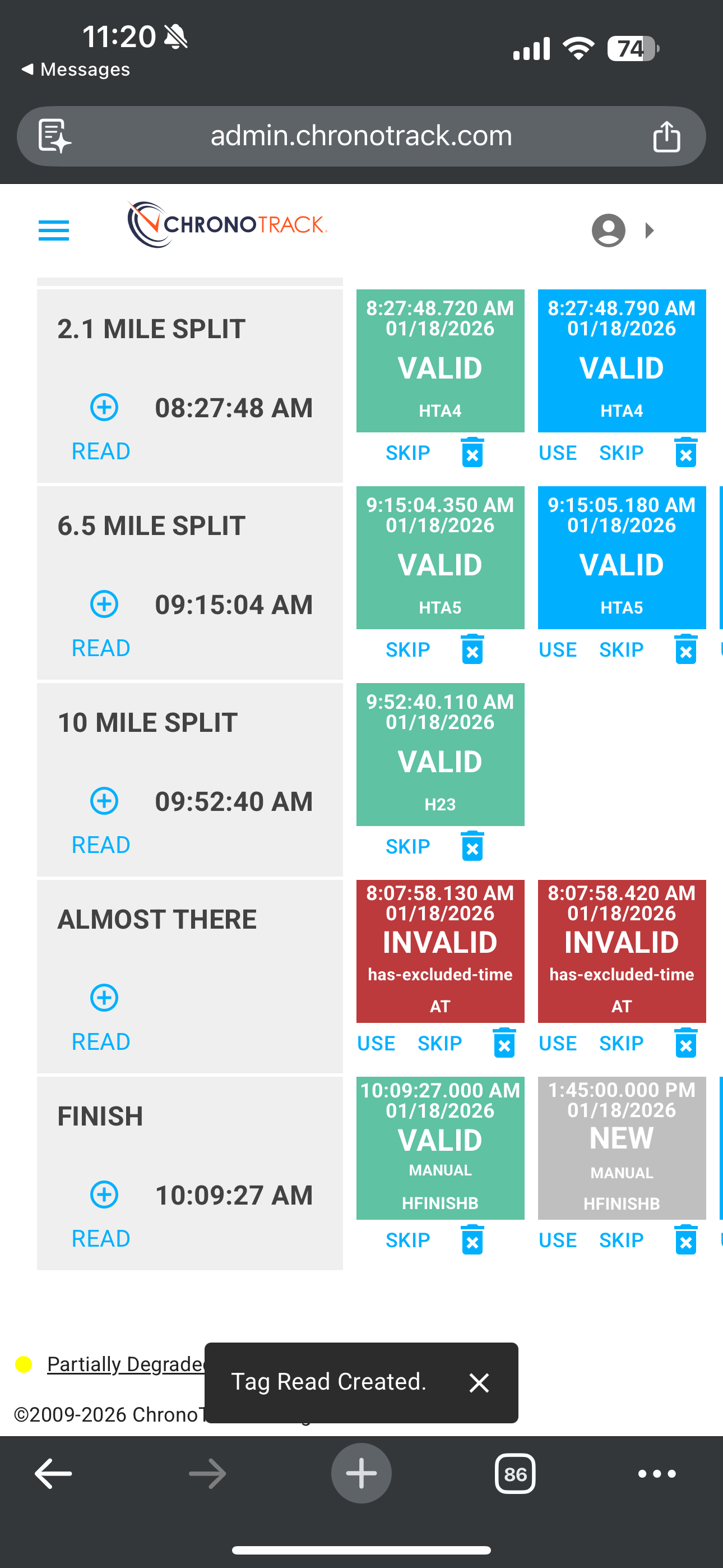The width and height of the screenshot is (723, 1568).
Task: Open the browser three-dot more menu
Action: point(657,1474)
